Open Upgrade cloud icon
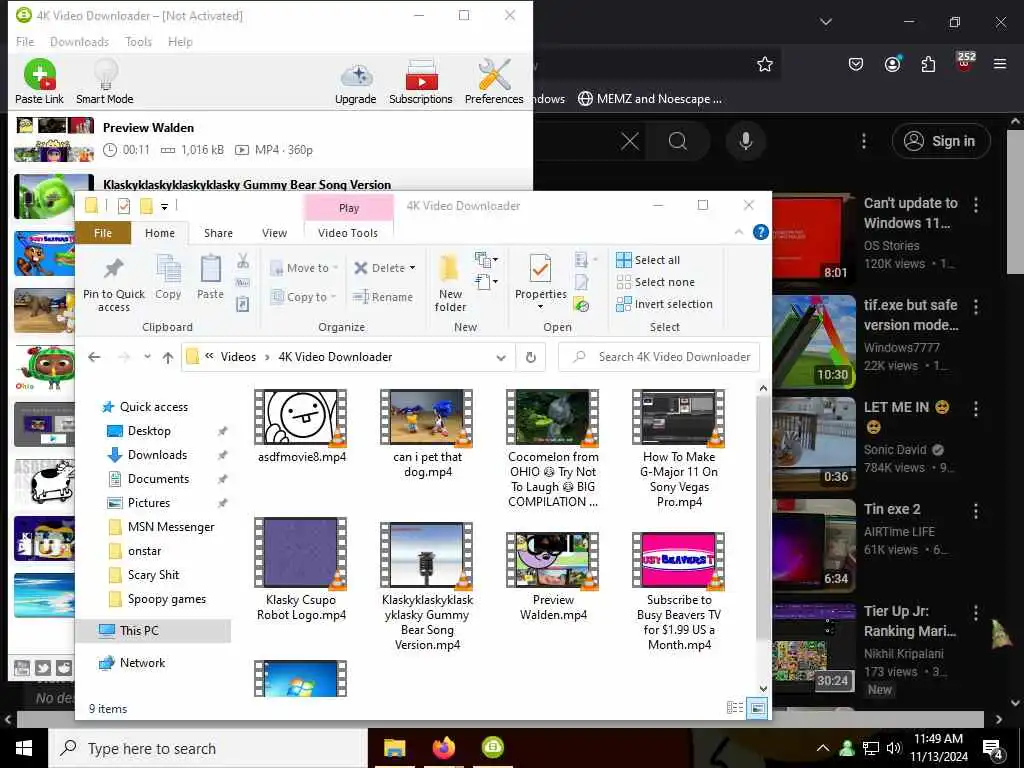 pyautogui.click(x=355, y=84)
